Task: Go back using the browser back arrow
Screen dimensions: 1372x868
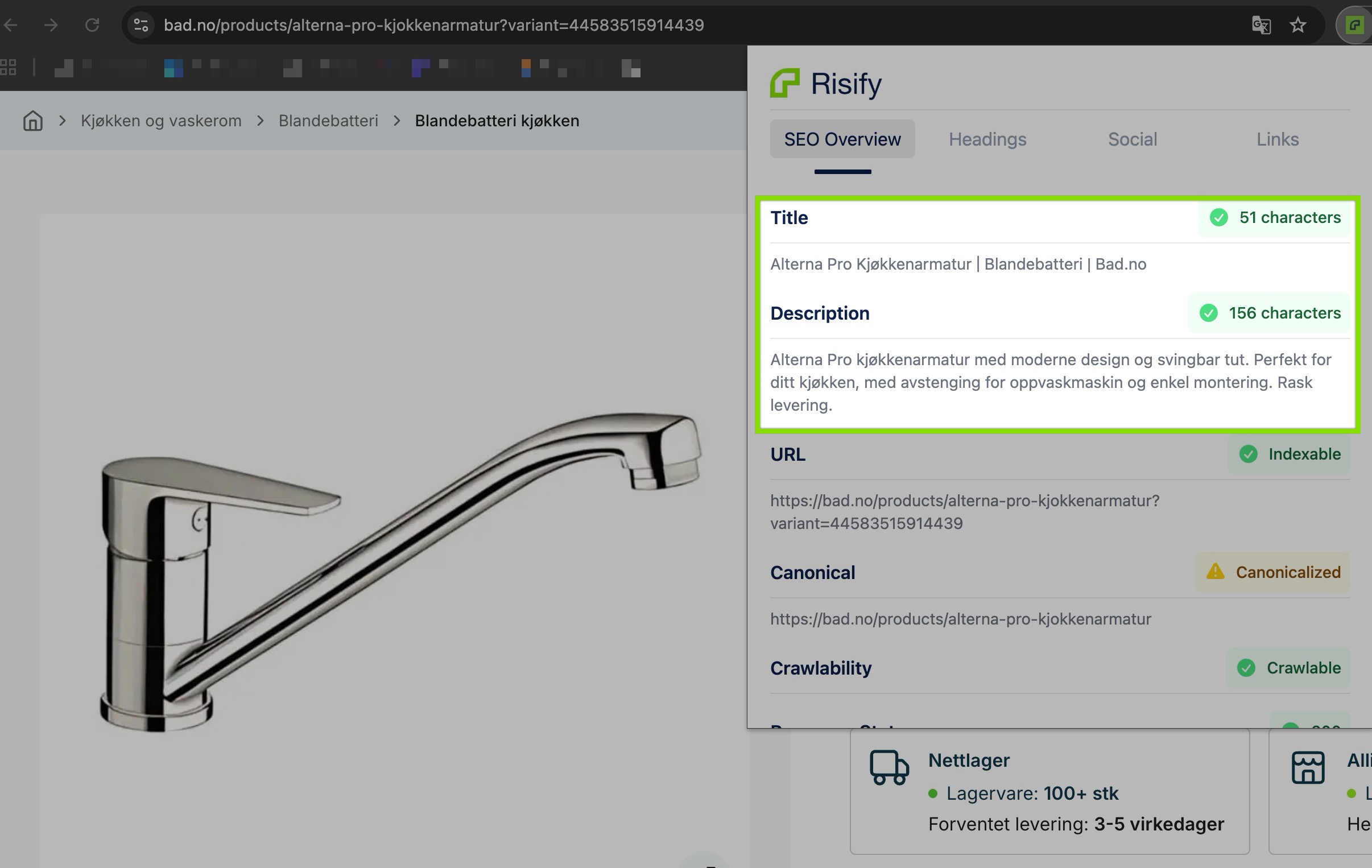Action: tap(11, 25)
